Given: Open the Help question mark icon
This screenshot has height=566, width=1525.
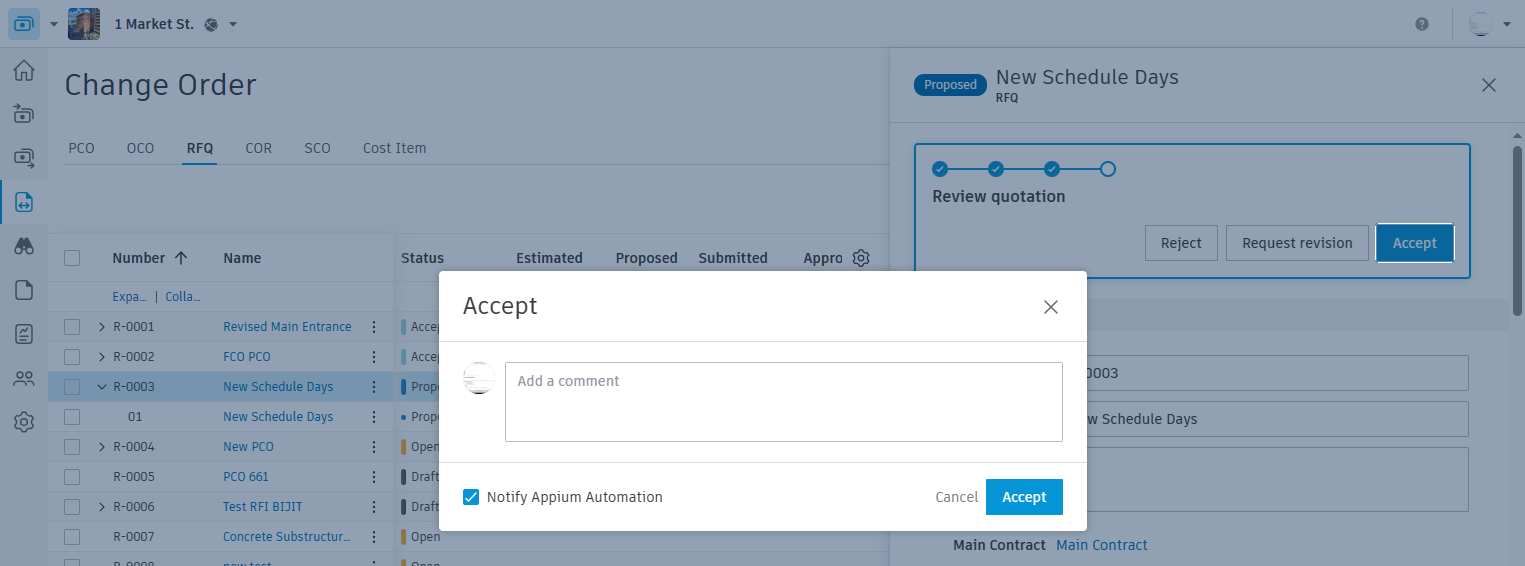Looking at the screenshot, I should pyautogui.click(x=1422, y=24).
